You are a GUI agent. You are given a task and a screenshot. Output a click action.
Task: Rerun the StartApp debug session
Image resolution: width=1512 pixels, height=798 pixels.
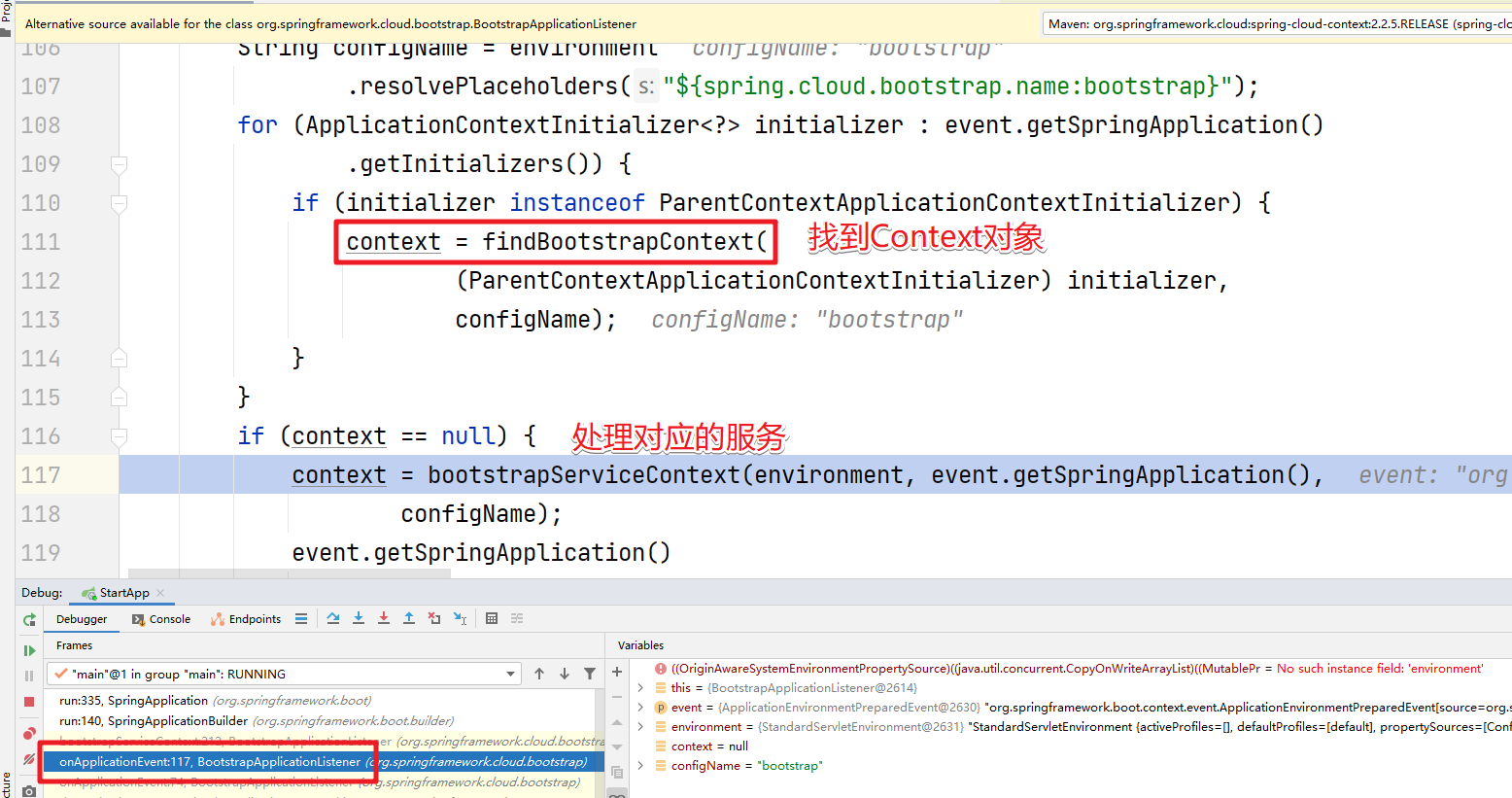[x=29, y=619]
